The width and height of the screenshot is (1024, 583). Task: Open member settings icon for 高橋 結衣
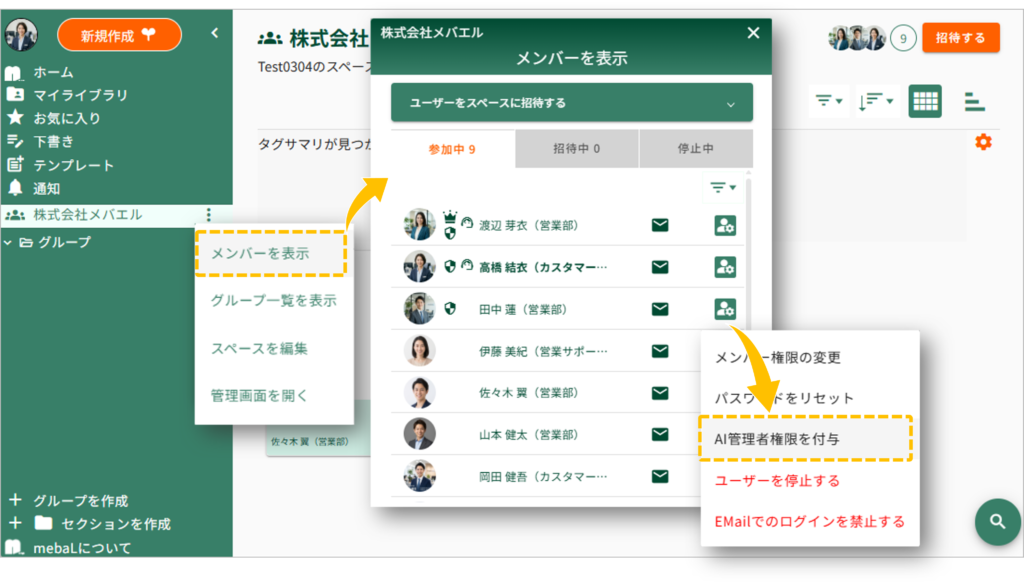[x=725, y=267]
